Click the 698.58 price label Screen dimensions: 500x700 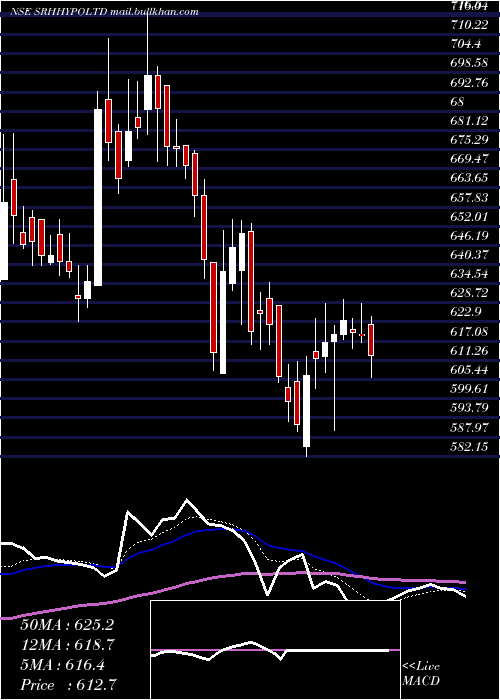click(470, 63)
